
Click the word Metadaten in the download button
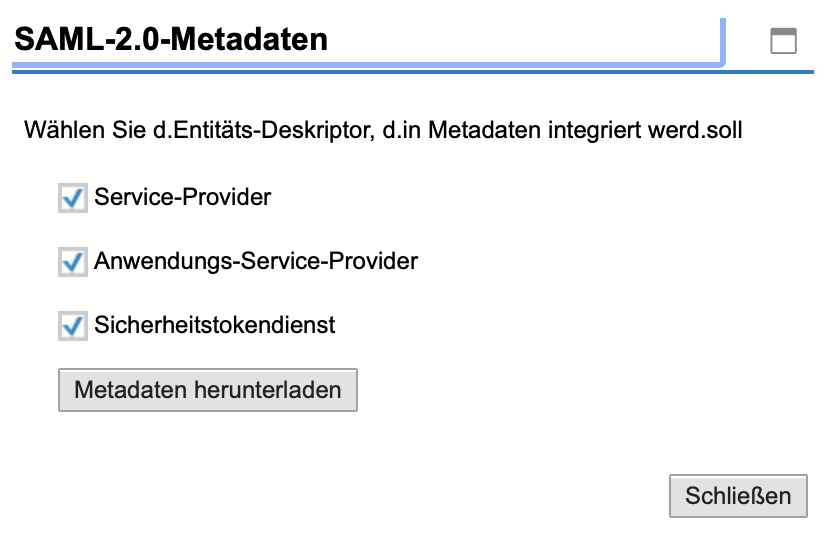click(131, 390)
